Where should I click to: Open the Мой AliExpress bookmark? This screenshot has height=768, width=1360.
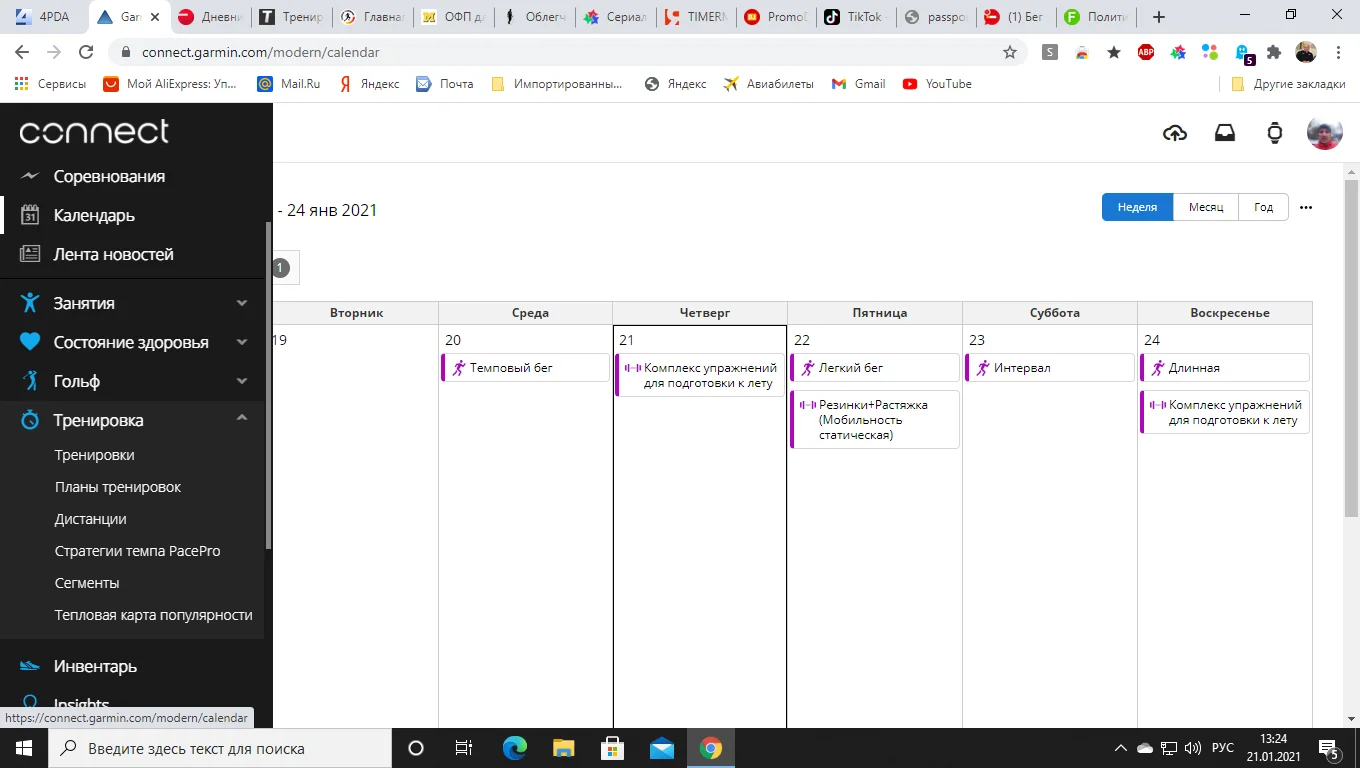click(171, 84)
